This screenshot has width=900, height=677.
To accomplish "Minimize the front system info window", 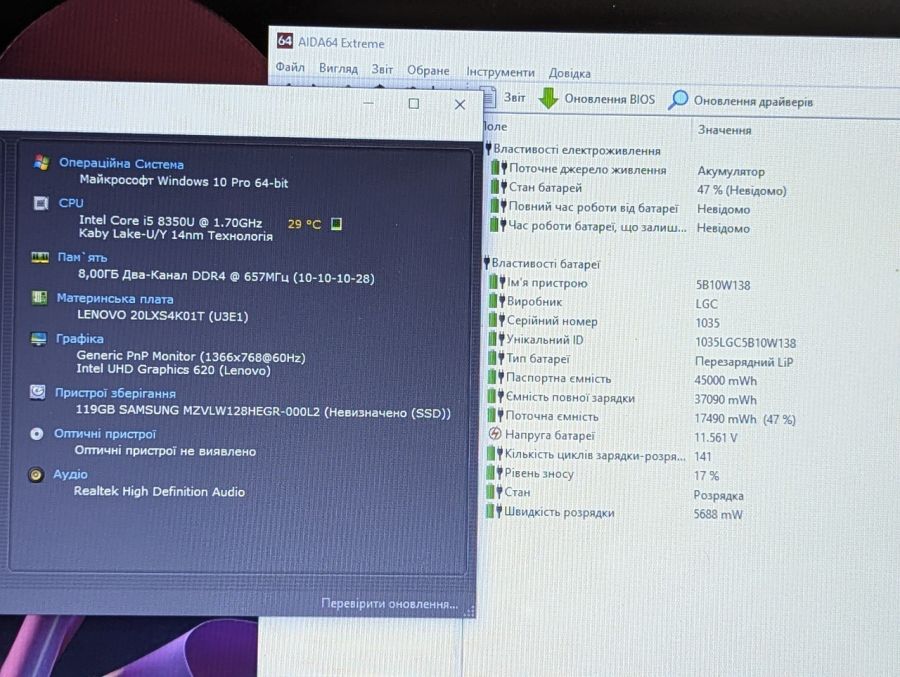I will pyautogui.click(x=368, y=103).
